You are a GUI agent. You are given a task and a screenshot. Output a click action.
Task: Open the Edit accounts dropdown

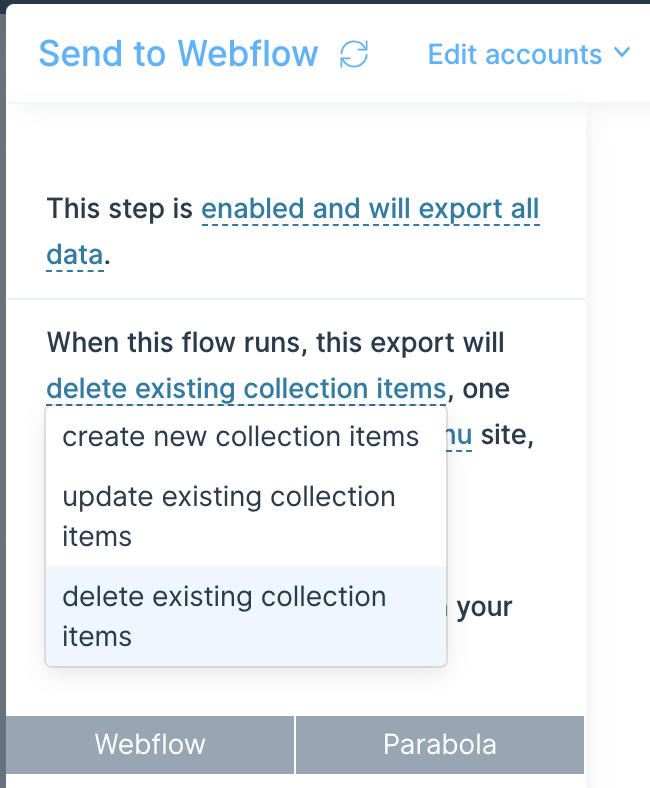coord(529,54)
